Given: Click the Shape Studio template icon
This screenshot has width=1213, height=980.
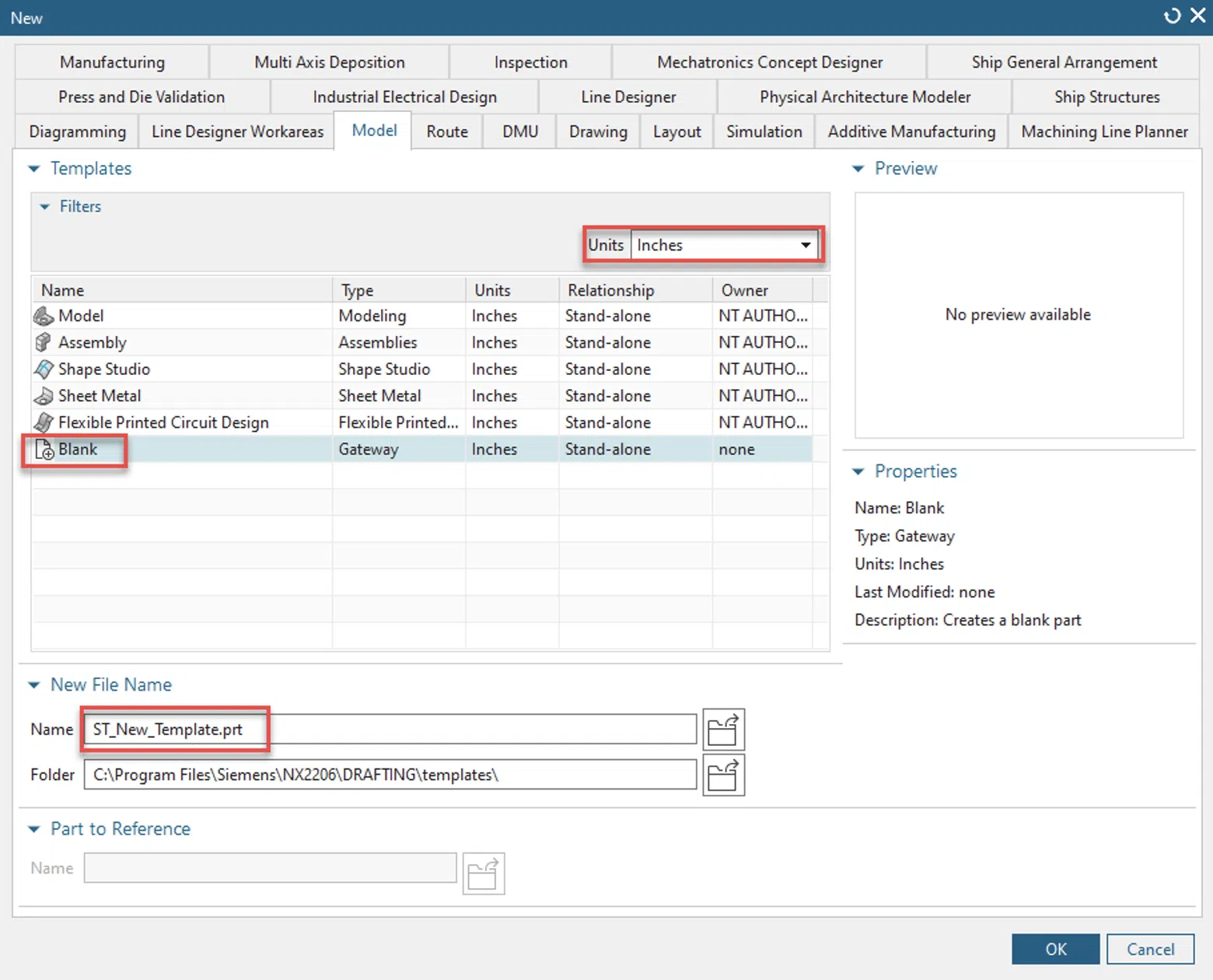Looking at the screenshot, I should coord(44,369).
